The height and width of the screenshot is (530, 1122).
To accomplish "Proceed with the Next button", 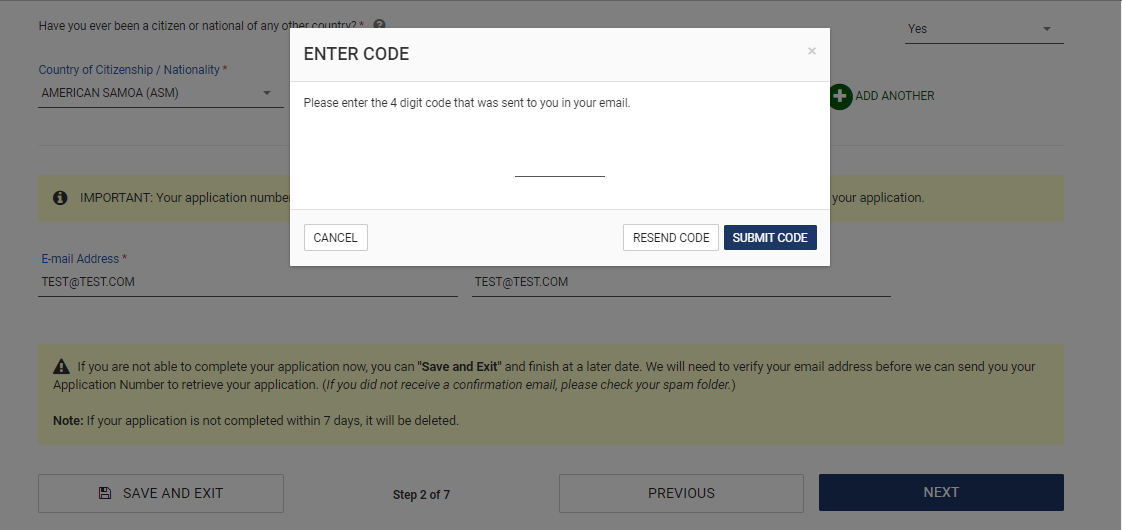I will click(x=941, y=493).
